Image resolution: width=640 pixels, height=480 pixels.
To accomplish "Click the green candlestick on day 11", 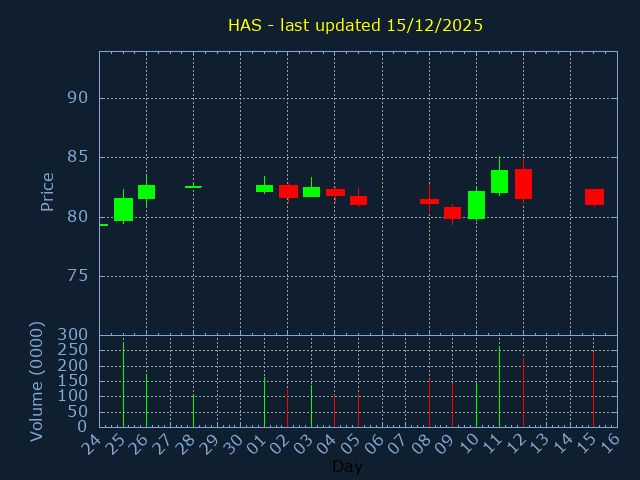I will [x=499, y=181].
